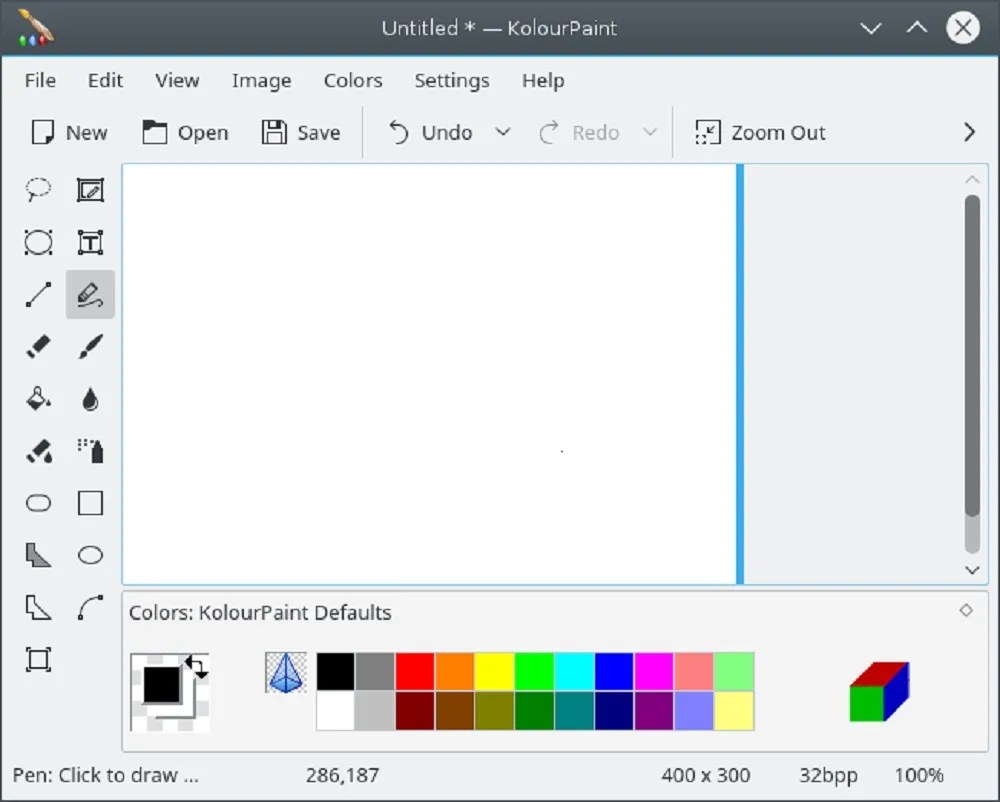Viewport: 1000px width, 802px height.
Task: Select the free-form selection lasso tool
Action: [38, 190]
